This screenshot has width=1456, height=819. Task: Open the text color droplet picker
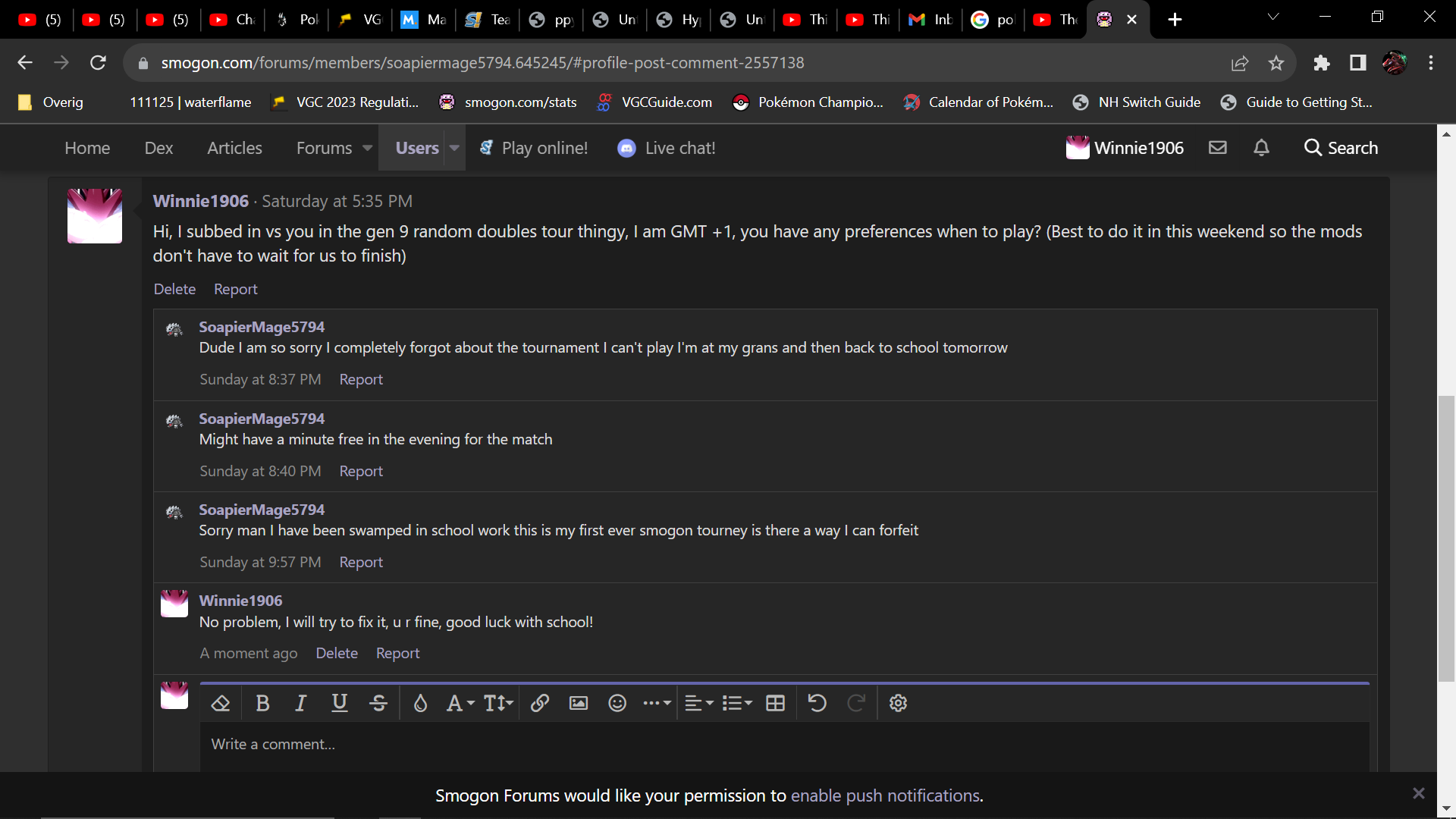tap(420, 703)
